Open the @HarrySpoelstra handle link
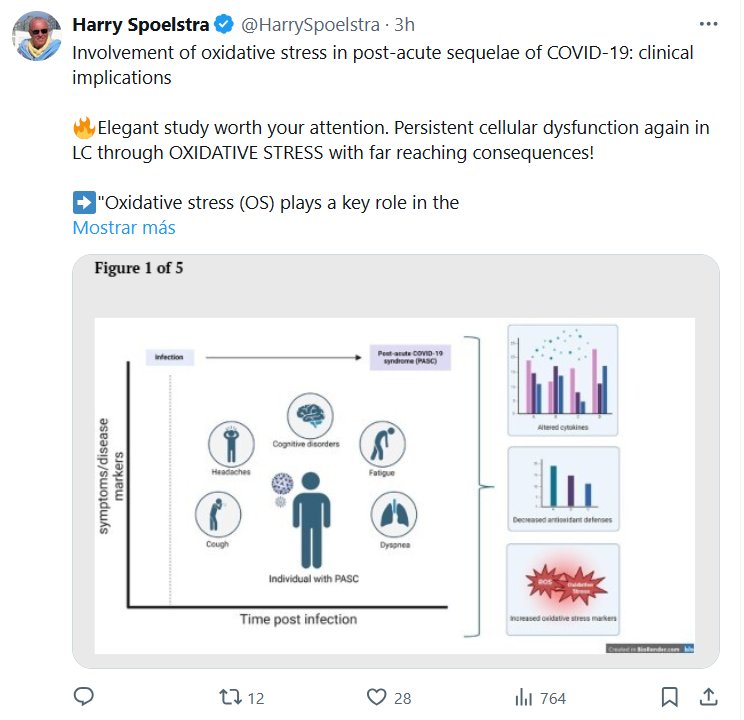 (310, 24)
